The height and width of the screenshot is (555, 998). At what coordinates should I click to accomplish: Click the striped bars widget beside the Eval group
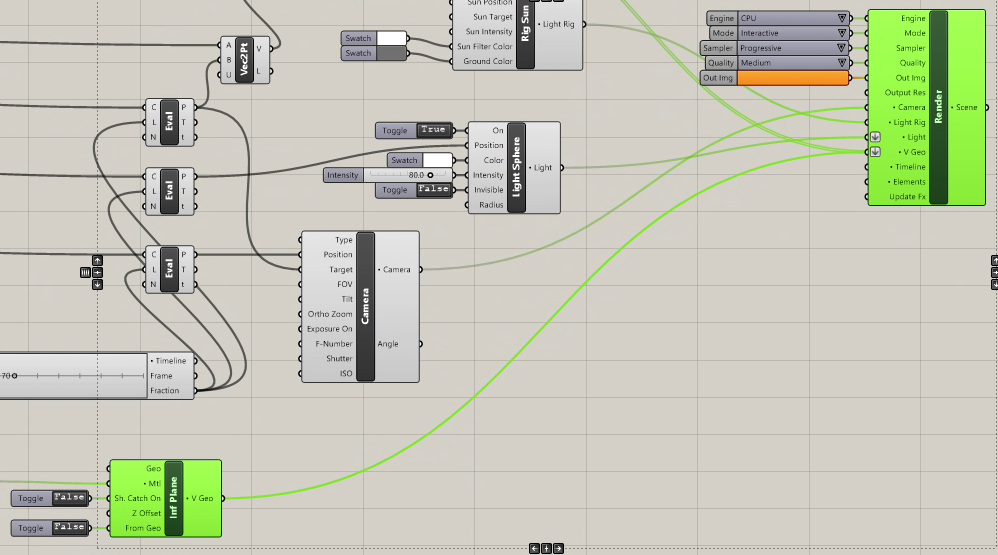(x=85, y=272)
